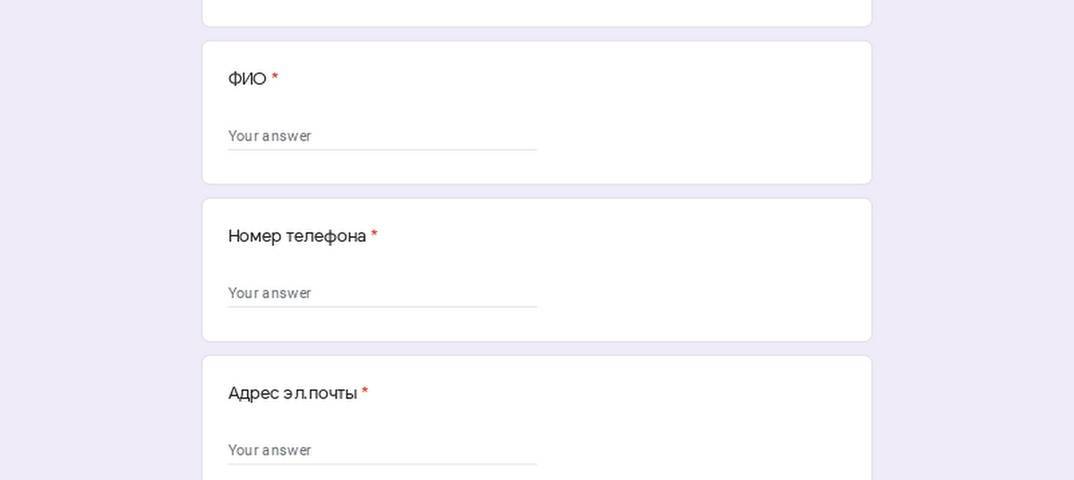Click the red asterisk beside ФИО
1074x480 pixels.
pos(275,77)
